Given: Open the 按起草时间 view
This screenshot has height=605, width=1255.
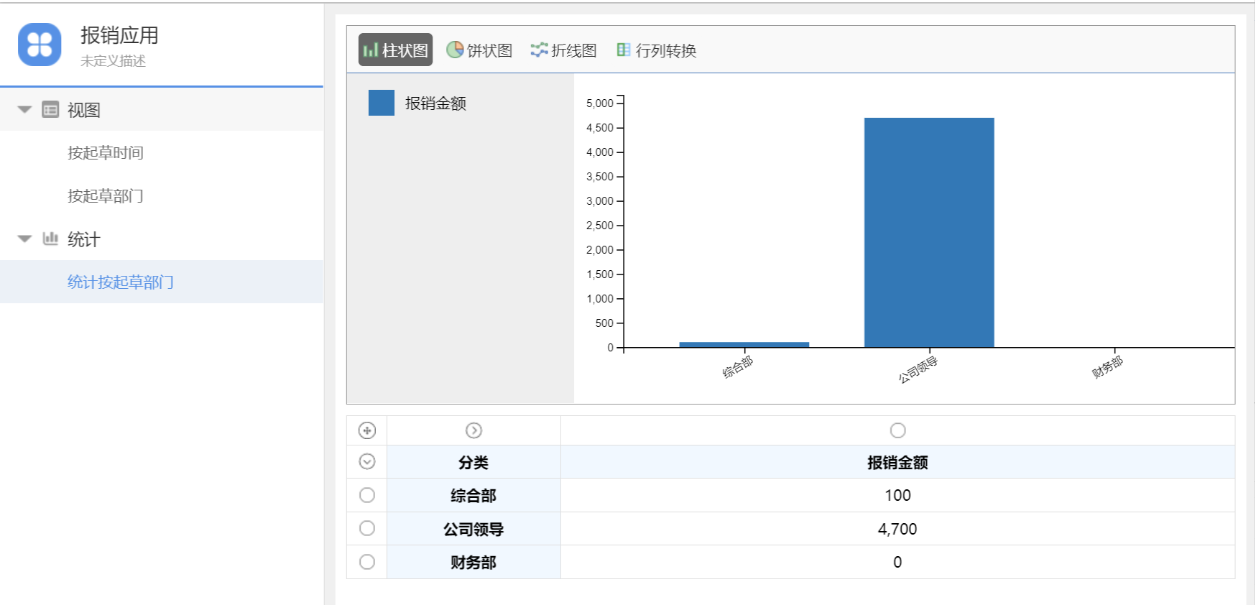Looking at the screenshot, I should click(x=106, y=153).
